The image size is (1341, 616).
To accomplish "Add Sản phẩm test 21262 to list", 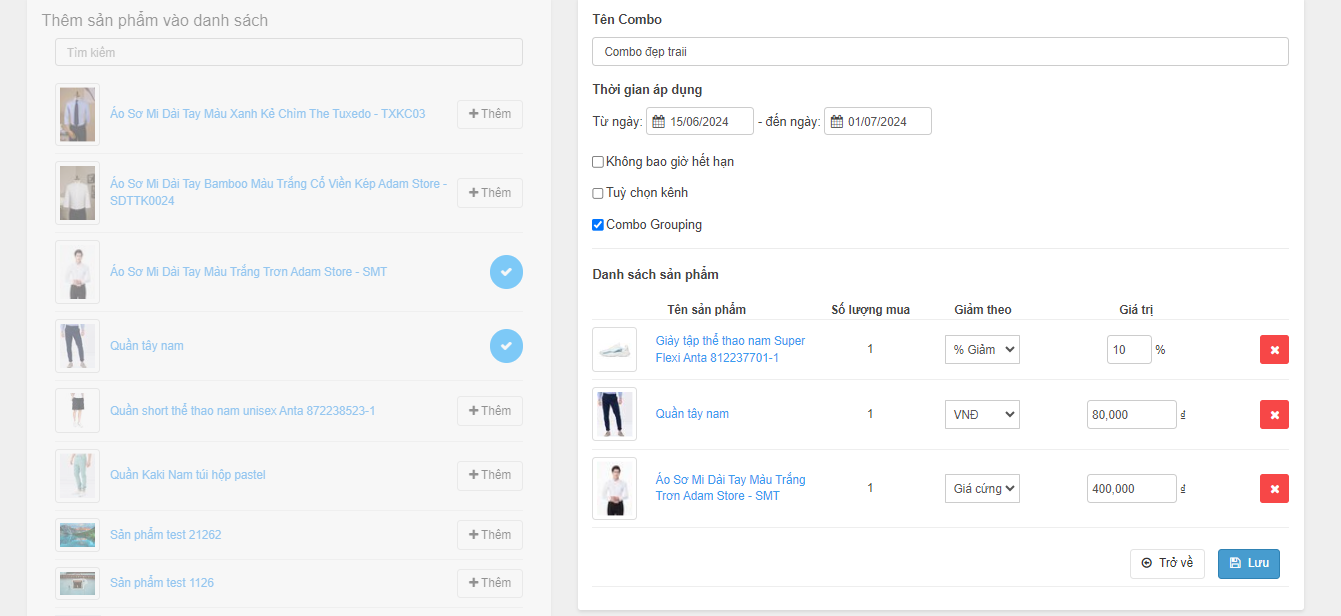I will (x=489, y=535).
